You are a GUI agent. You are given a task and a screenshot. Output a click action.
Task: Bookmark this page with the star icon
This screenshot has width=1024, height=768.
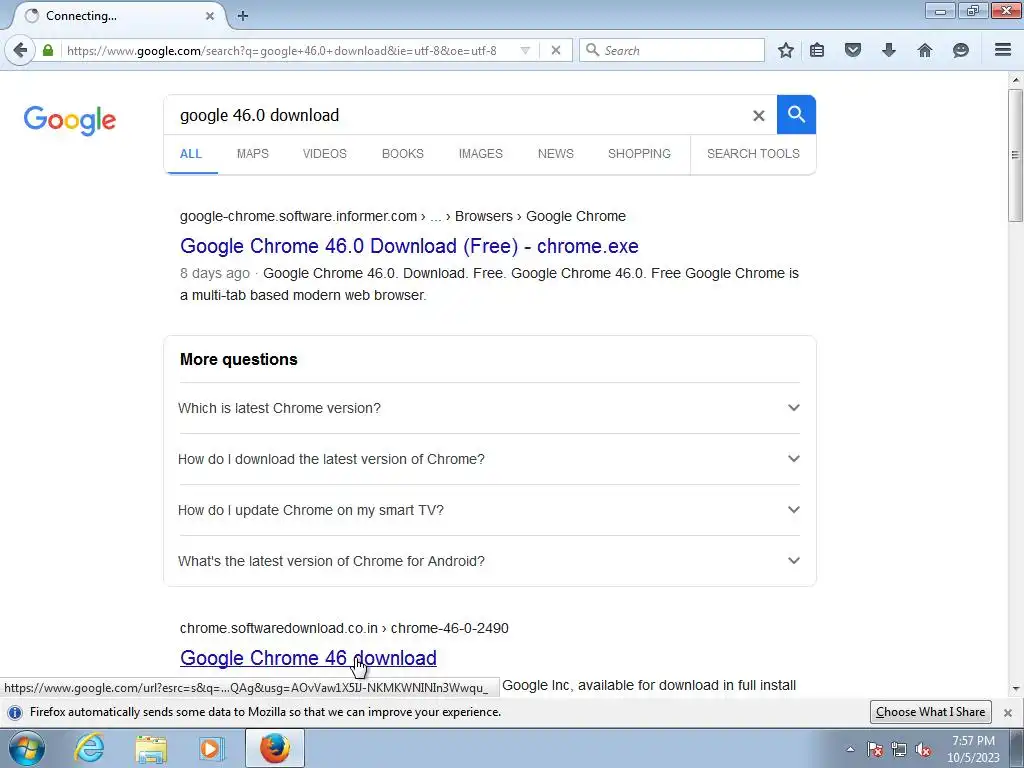pyautogui.click(x=786, y=50)
